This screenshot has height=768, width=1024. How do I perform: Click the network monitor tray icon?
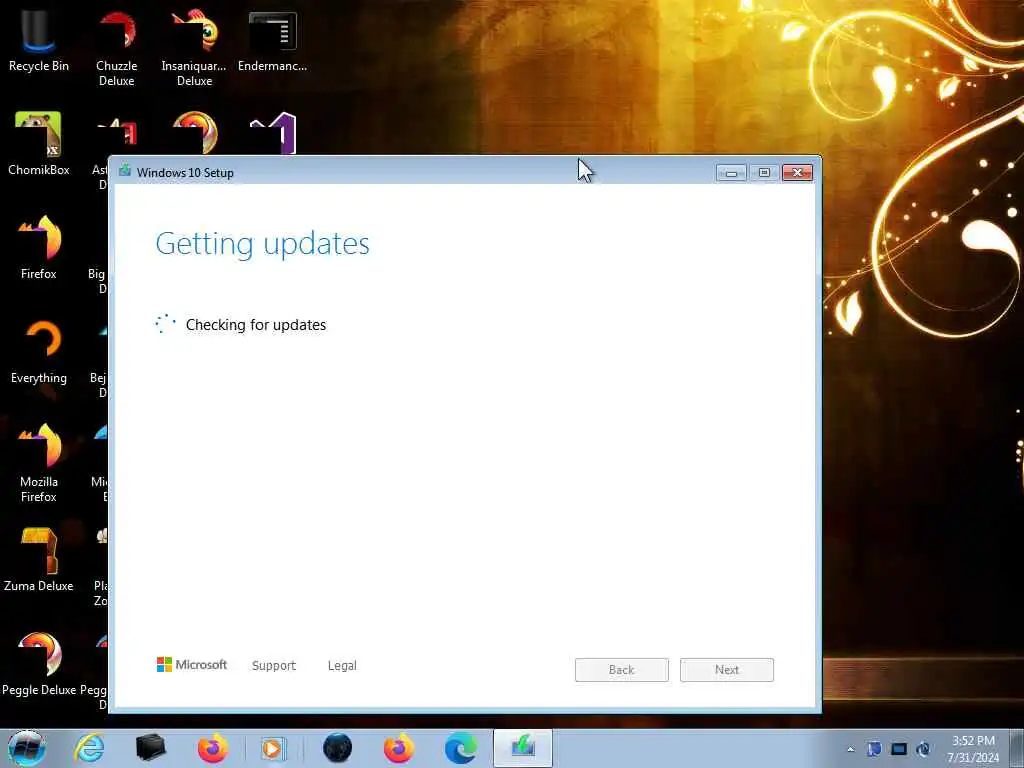click(x=899, y=749)
